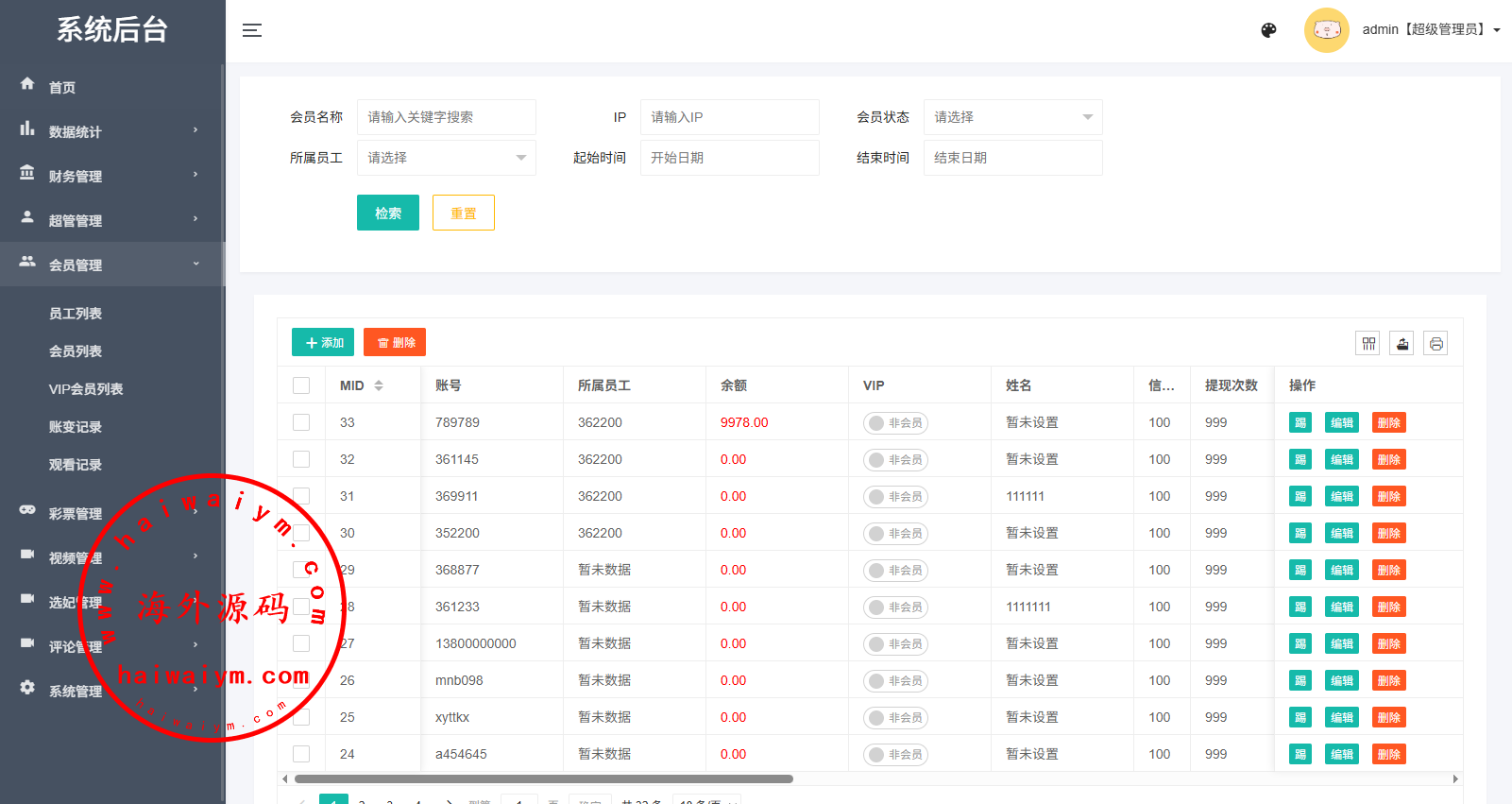The image size is (1512, 804).
Task: Click the green 检索 search button
Action: (387, 214)
